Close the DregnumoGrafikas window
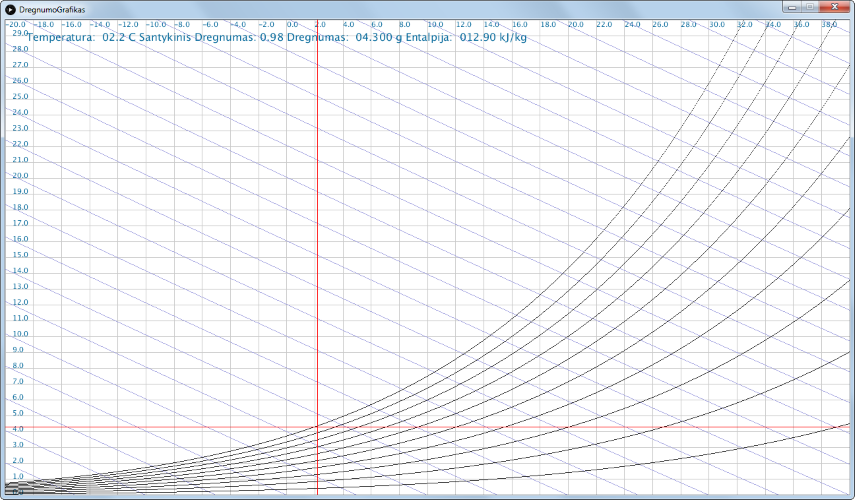The width and height of the screenshot is (855, 500). coord(834,7)
